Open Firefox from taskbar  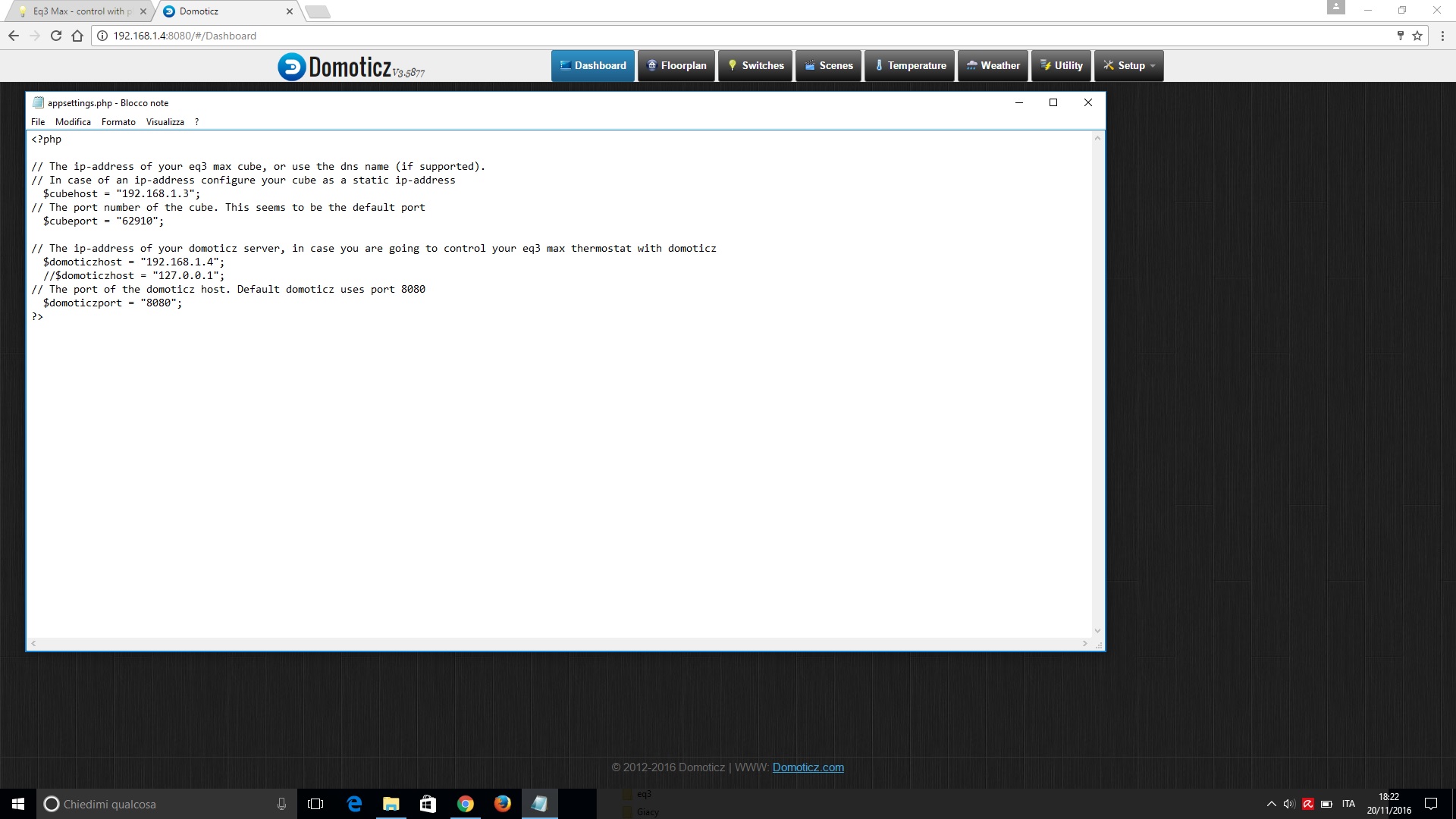502,804
